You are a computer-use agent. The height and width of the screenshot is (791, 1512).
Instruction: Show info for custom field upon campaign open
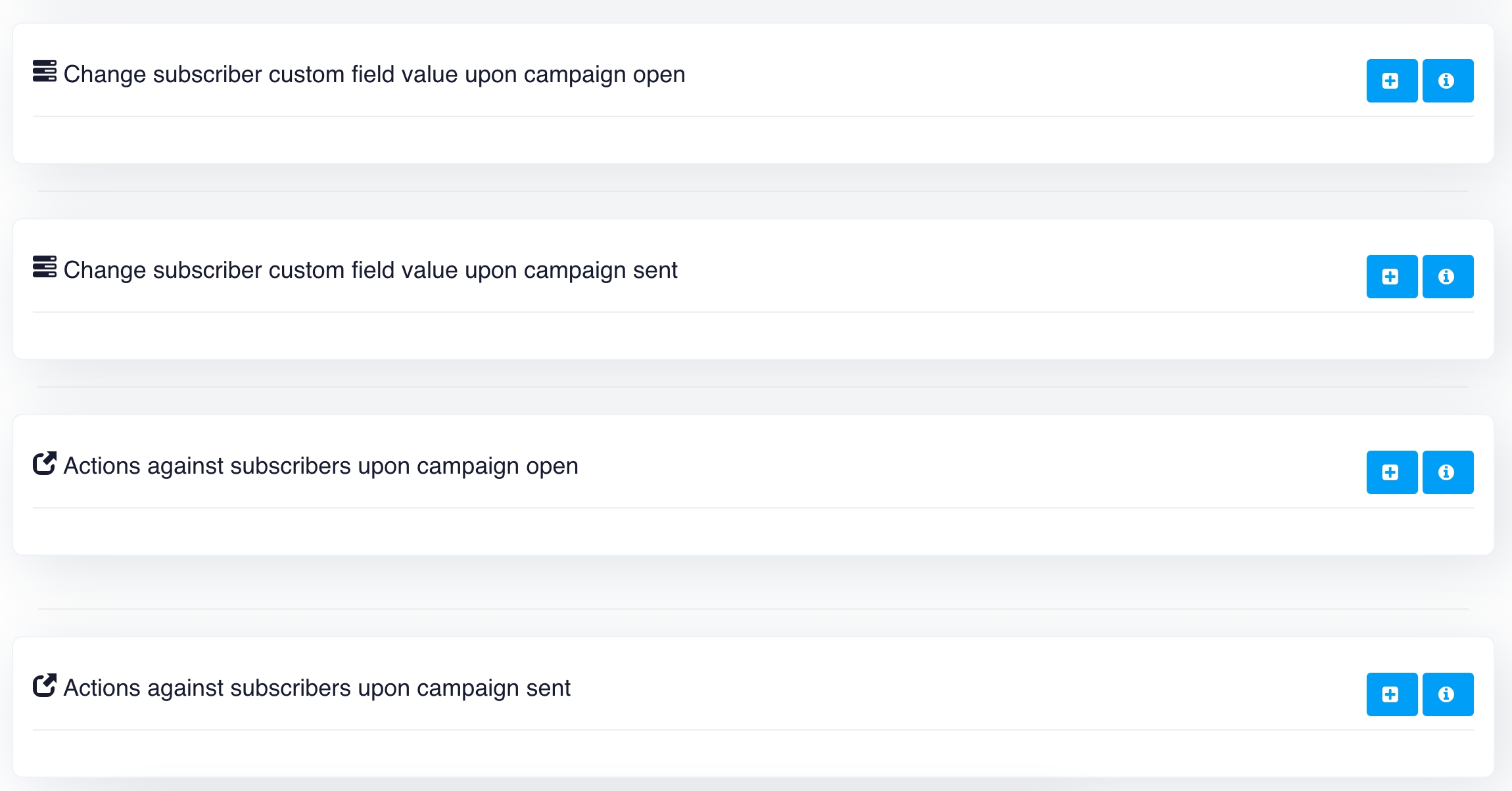click(1447, 81)
